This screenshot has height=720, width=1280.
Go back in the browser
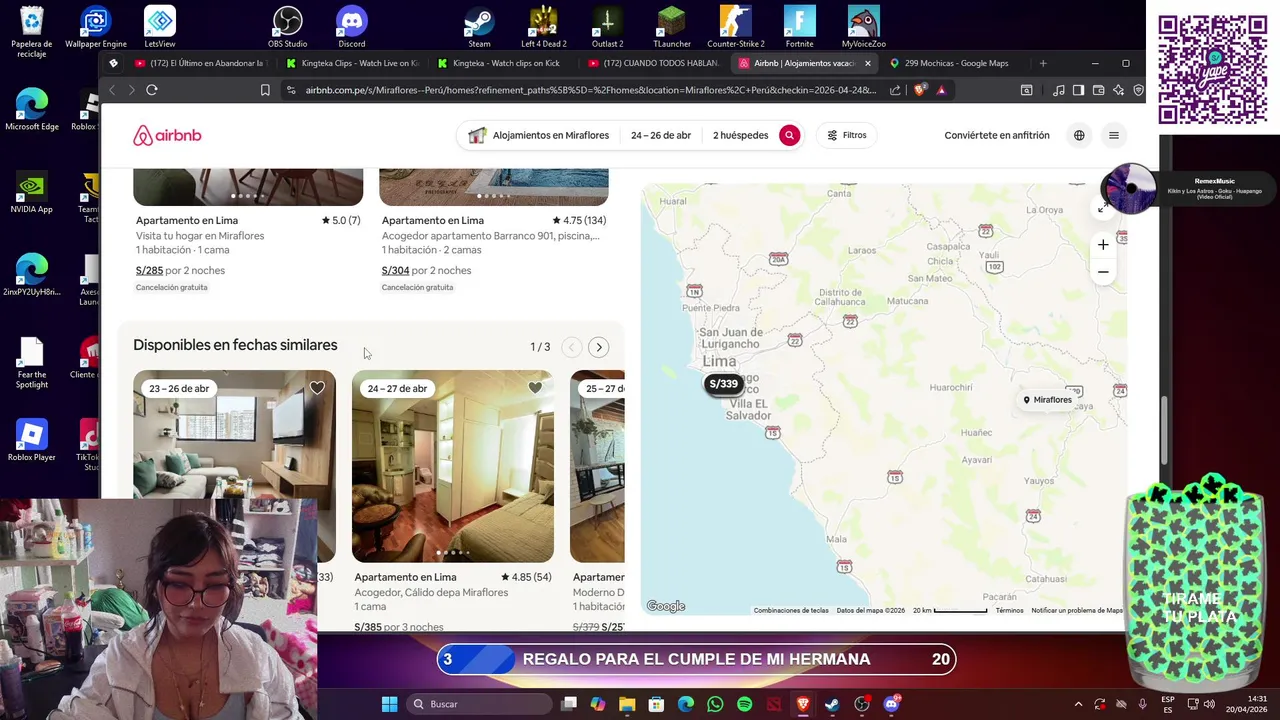[112, 90]
